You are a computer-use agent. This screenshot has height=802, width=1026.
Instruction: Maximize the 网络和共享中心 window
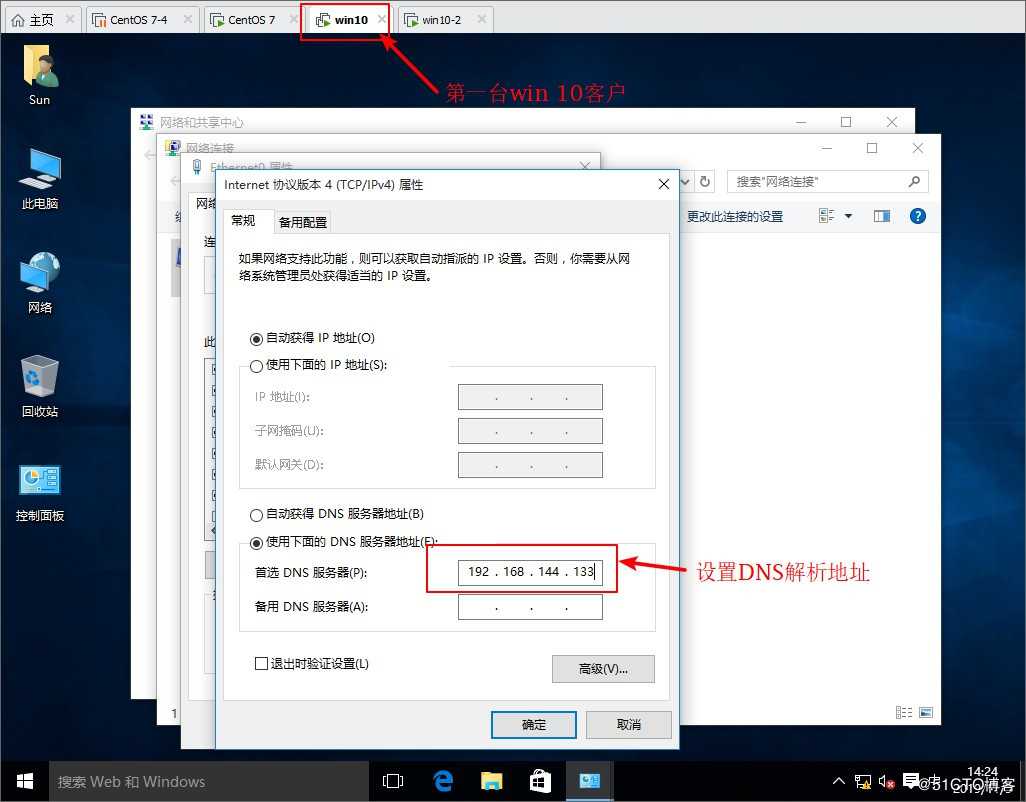click(846, 122)
